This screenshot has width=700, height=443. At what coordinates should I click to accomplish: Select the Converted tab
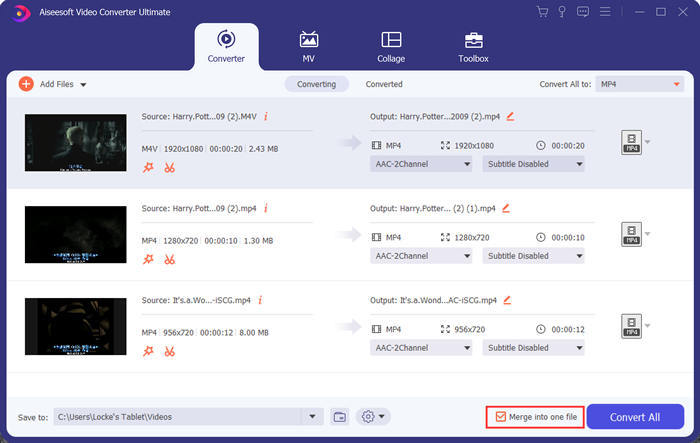pos(384,84)
